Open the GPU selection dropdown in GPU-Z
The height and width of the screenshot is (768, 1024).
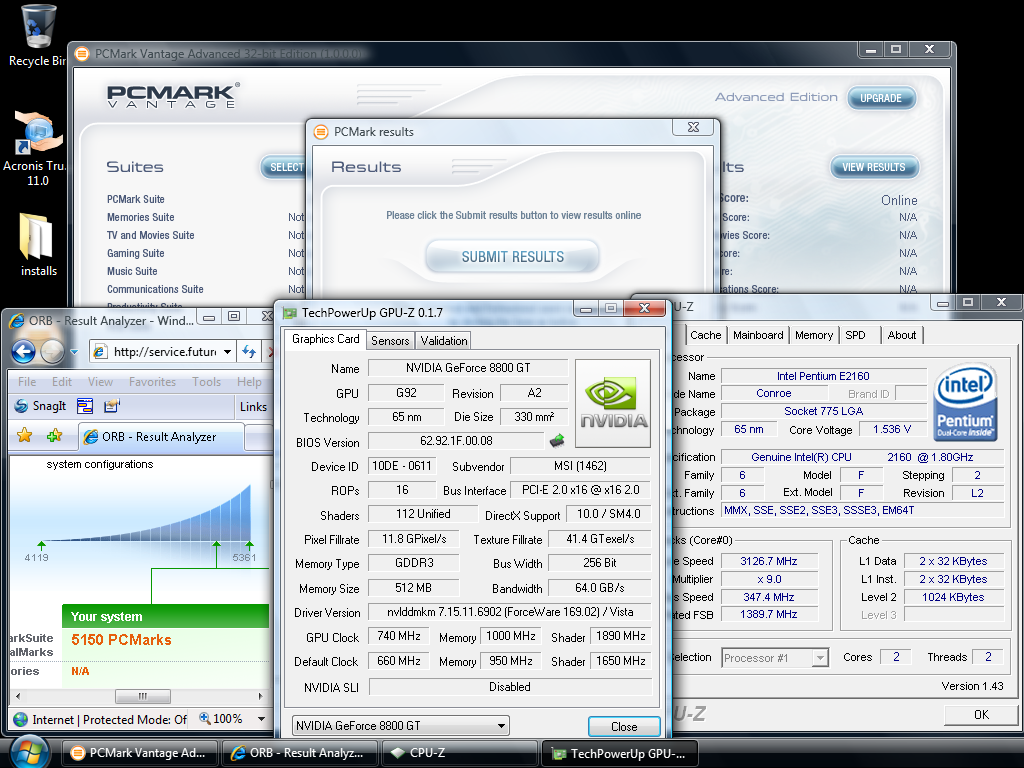[502, 726]
